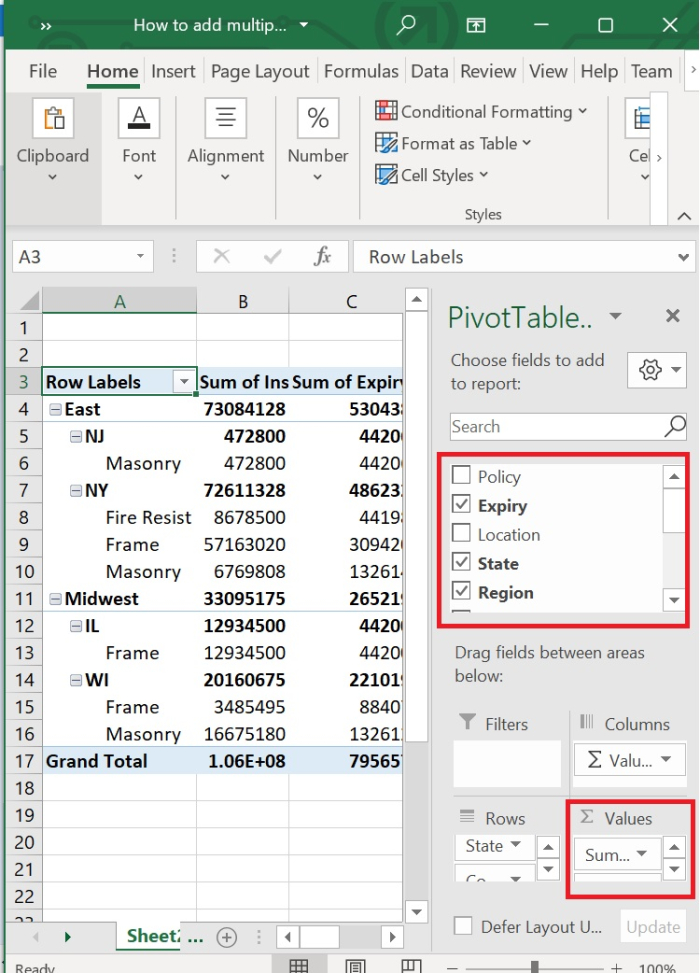The height and width of the screenshot is (973, 700).
Task: Uncheck the Expiry field checkbox
Action: [x=461, y=506]
